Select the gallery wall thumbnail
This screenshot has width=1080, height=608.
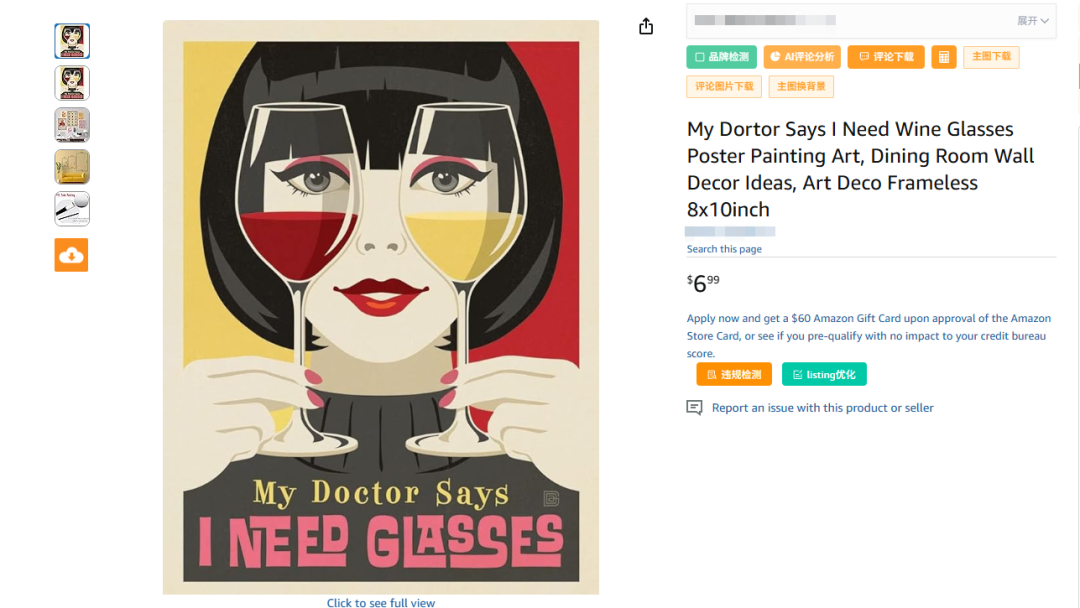coord(72,125)
